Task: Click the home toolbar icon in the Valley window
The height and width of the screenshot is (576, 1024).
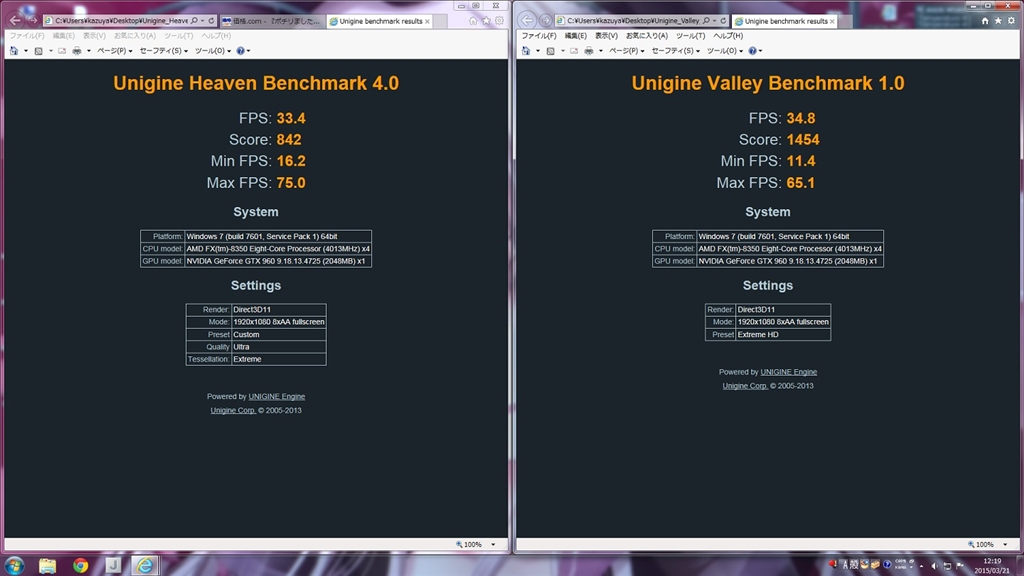Action: click(x=526, y=50)
